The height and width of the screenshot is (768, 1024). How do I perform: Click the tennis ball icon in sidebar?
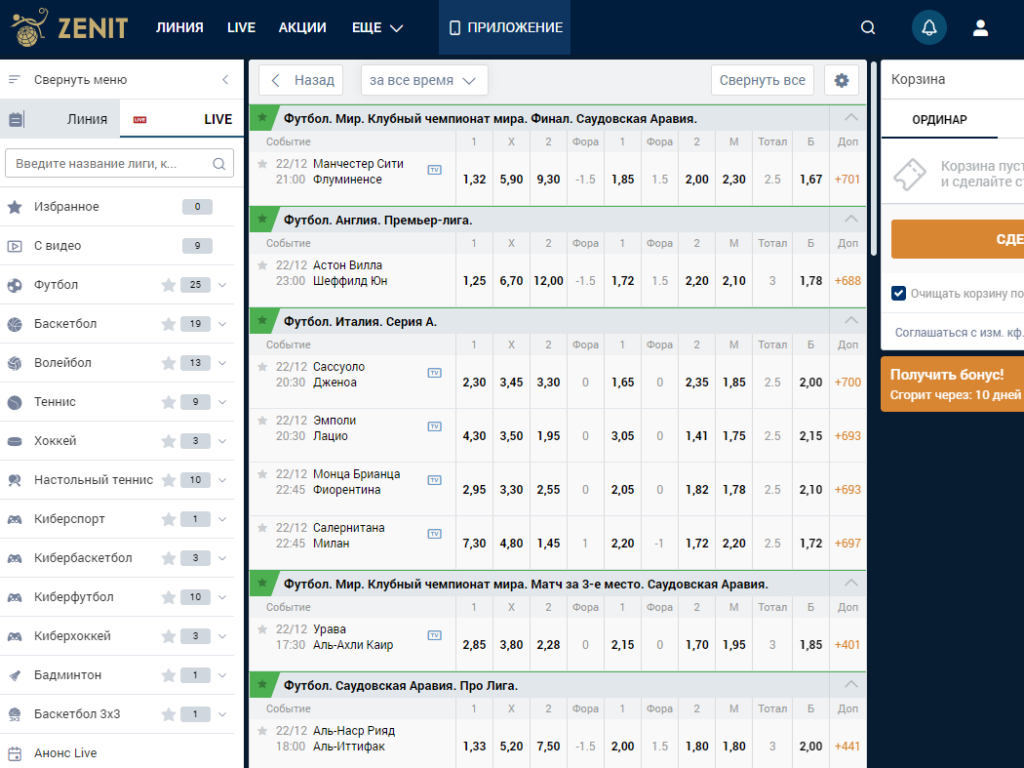14,402
